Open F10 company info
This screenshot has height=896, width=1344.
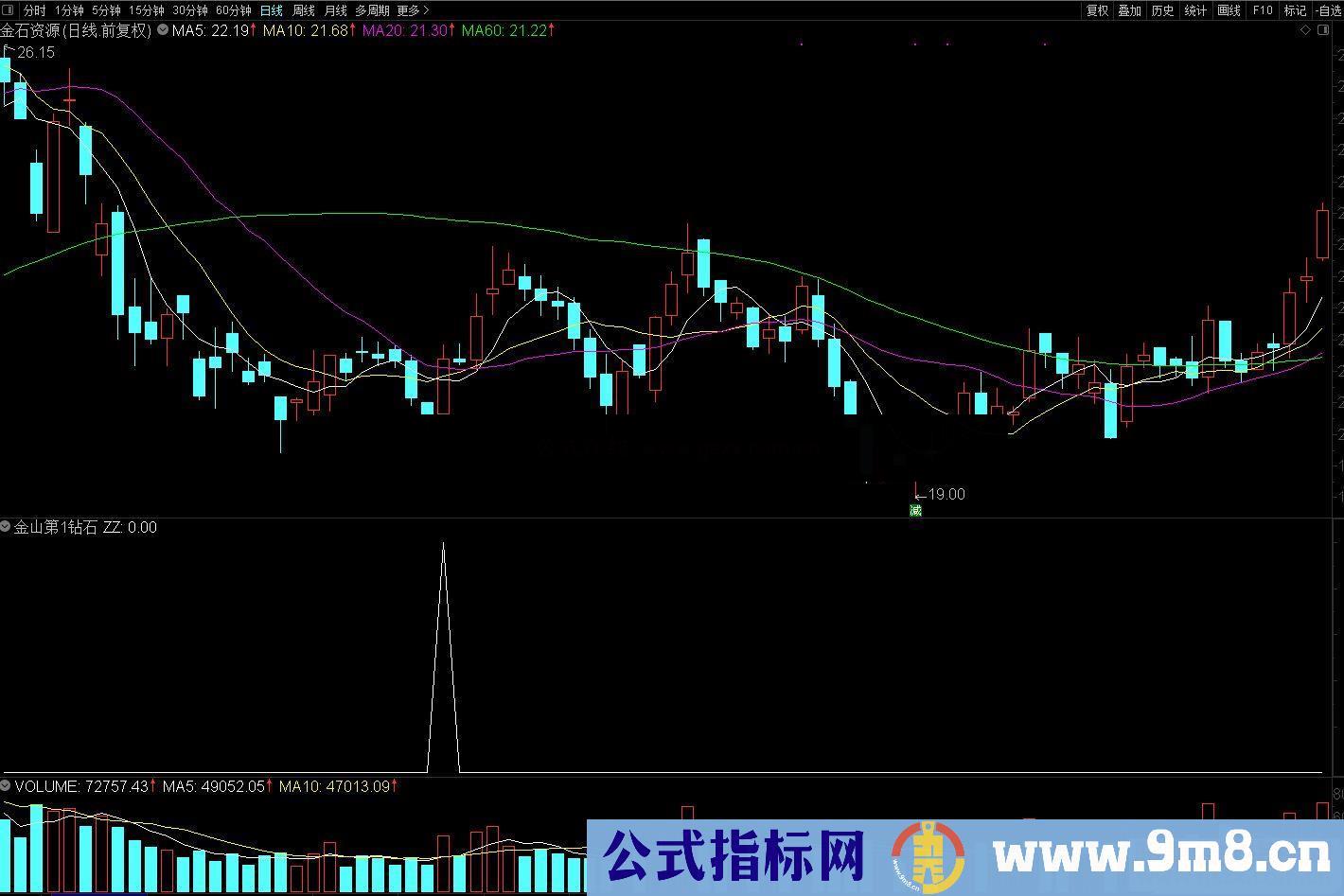click(1262, 10)
